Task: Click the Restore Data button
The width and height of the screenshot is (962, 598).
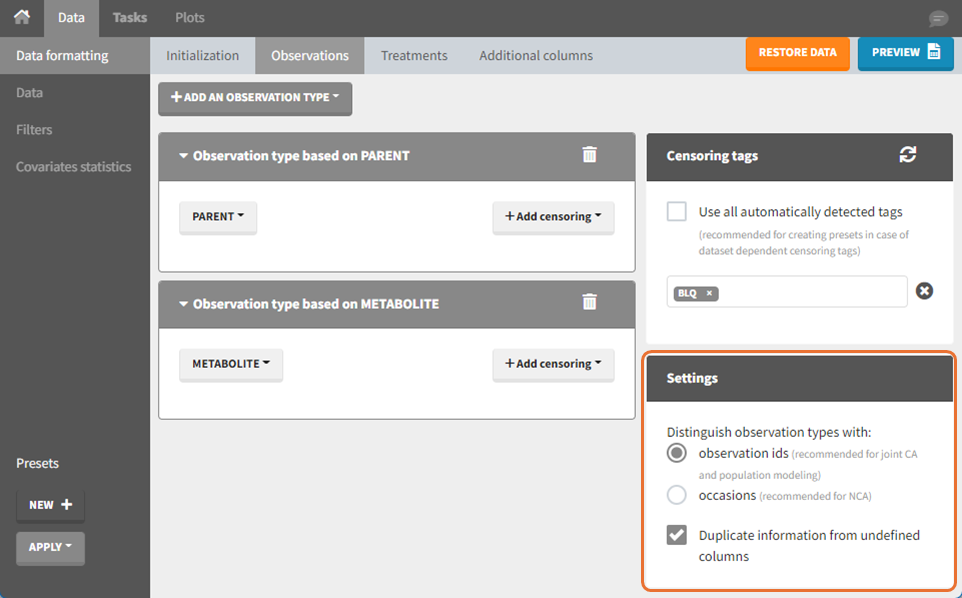Action: pyautogui.click(x=797, y=53)
